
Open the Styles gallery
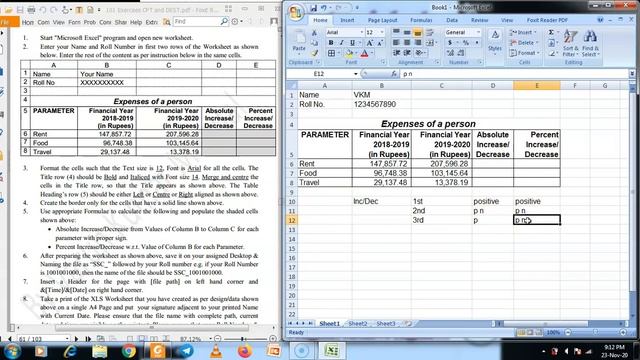495,41
